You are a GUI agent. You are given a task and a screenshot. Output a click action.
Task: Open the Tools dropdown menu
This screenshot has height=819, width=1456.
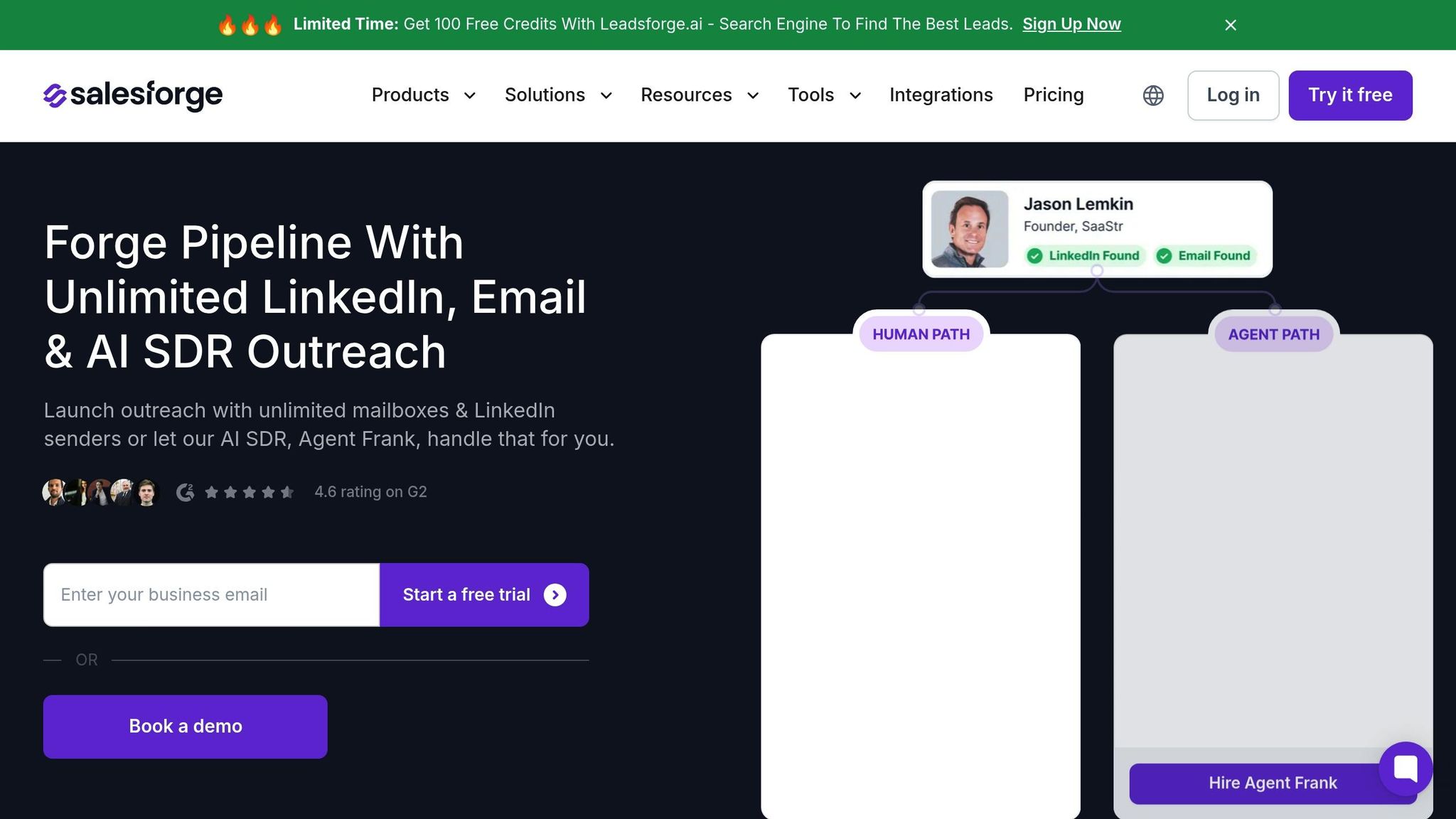tap(824, 95)
